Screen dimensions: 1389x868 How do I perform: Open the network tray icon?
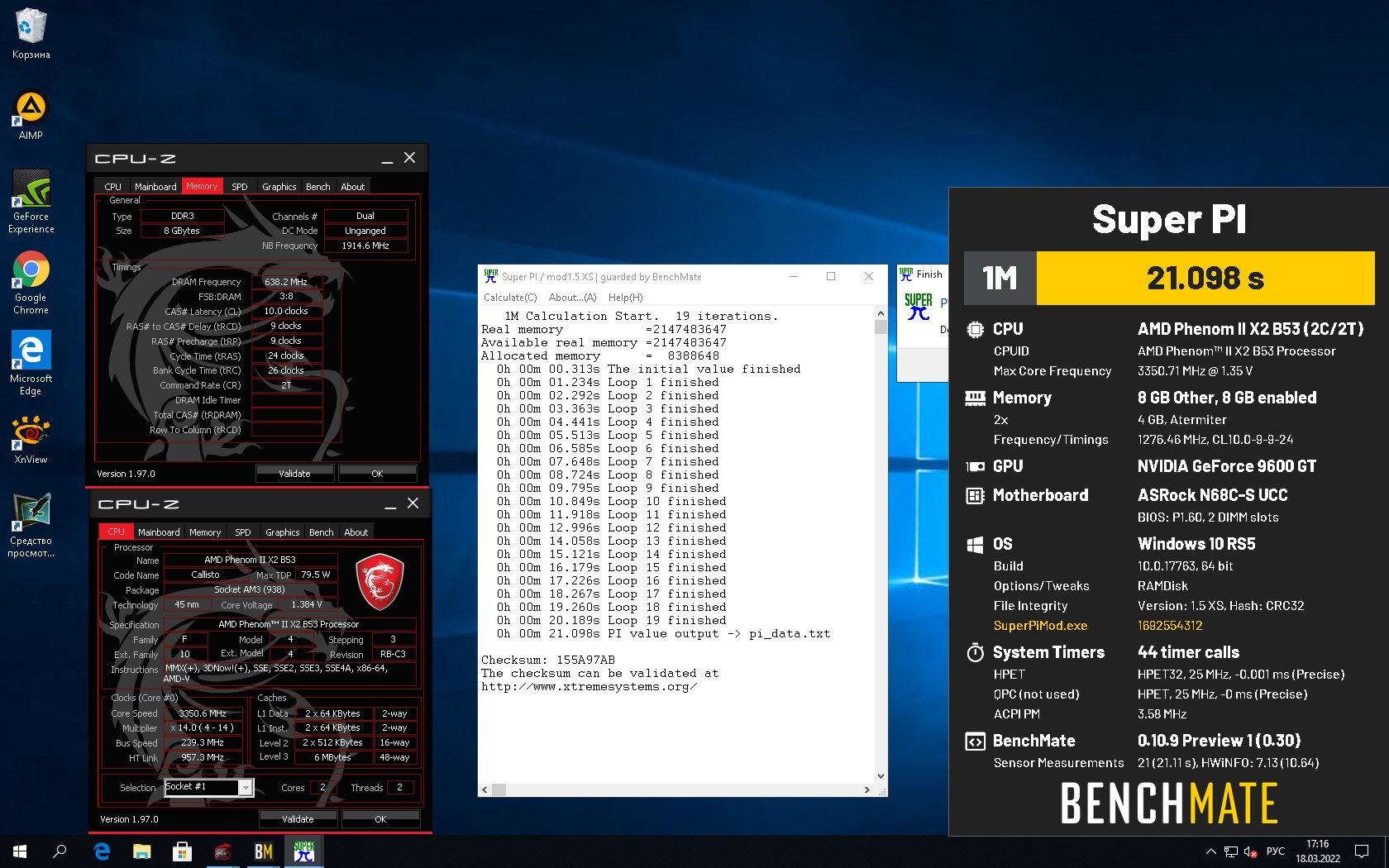(x=1231, y=851)
